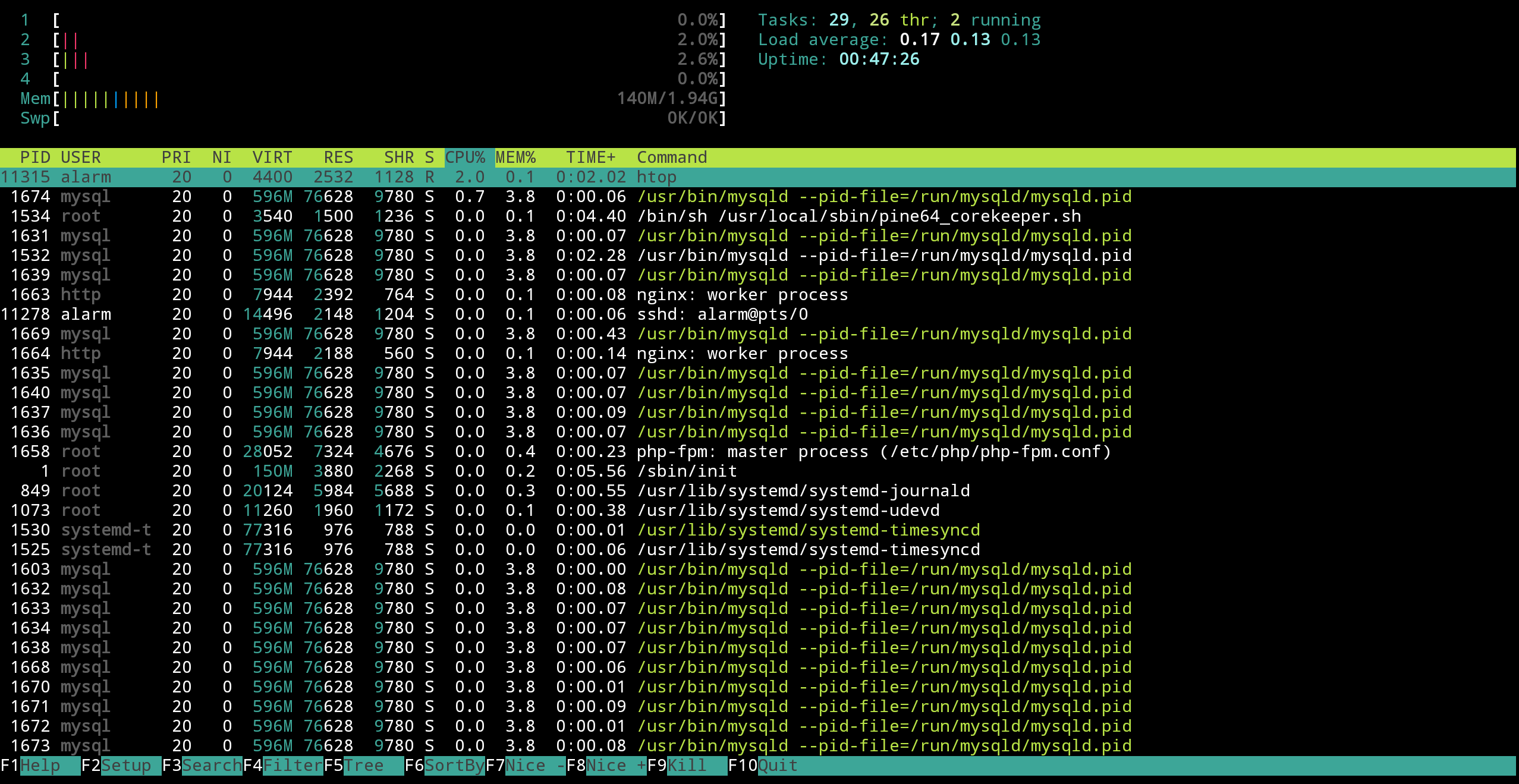Toggle F5 Tree view mode
The image size is (1519, 784).
pyautogui.click(x=364, y=766)
